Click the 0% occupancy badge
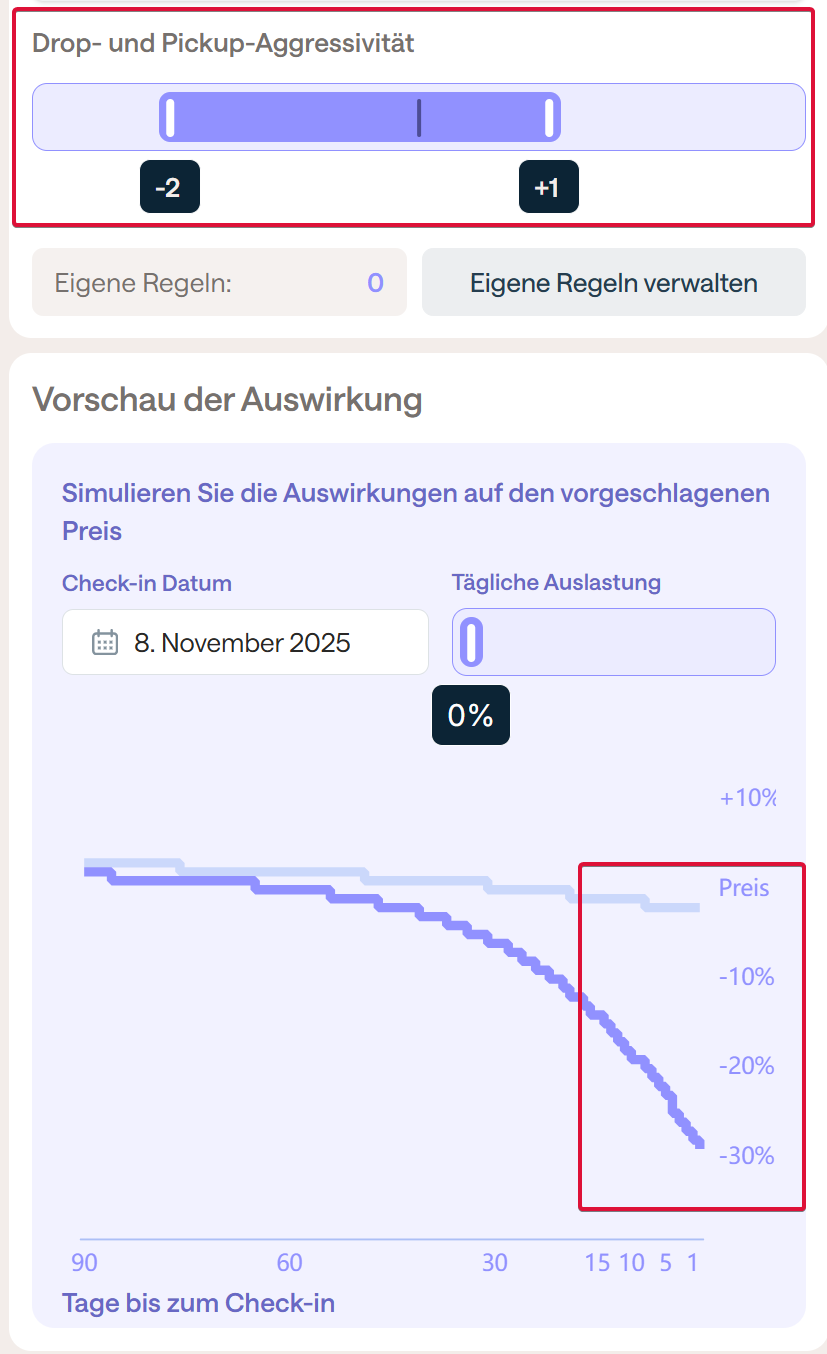 (x=470, y=715)
